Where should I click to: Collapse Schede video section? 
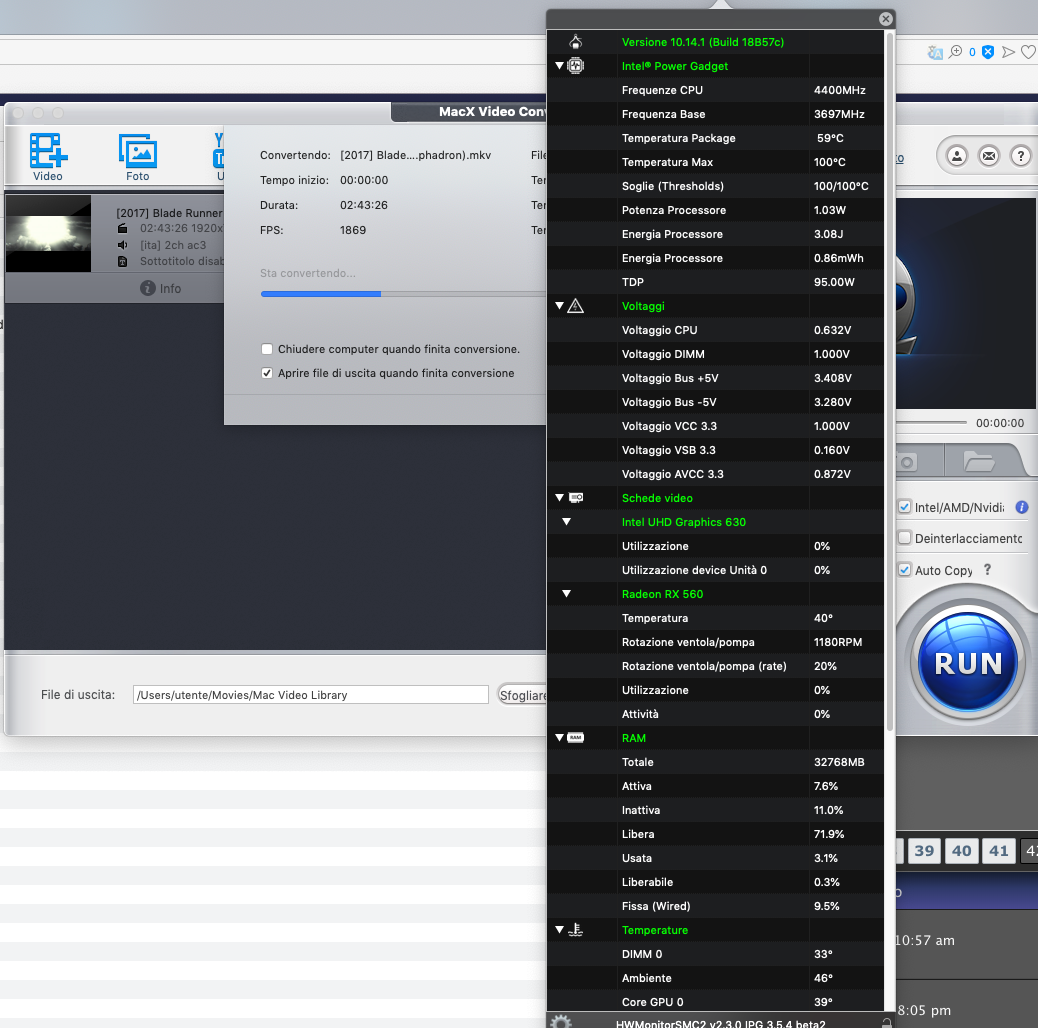tap(559, 498)
